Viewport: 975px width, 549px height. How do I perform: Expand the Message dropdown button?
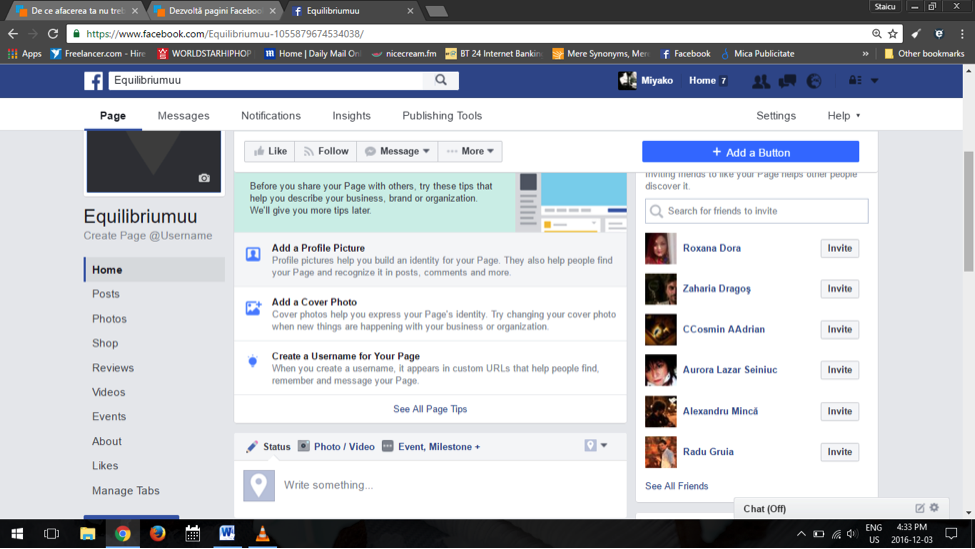click(x=397, y=151)
